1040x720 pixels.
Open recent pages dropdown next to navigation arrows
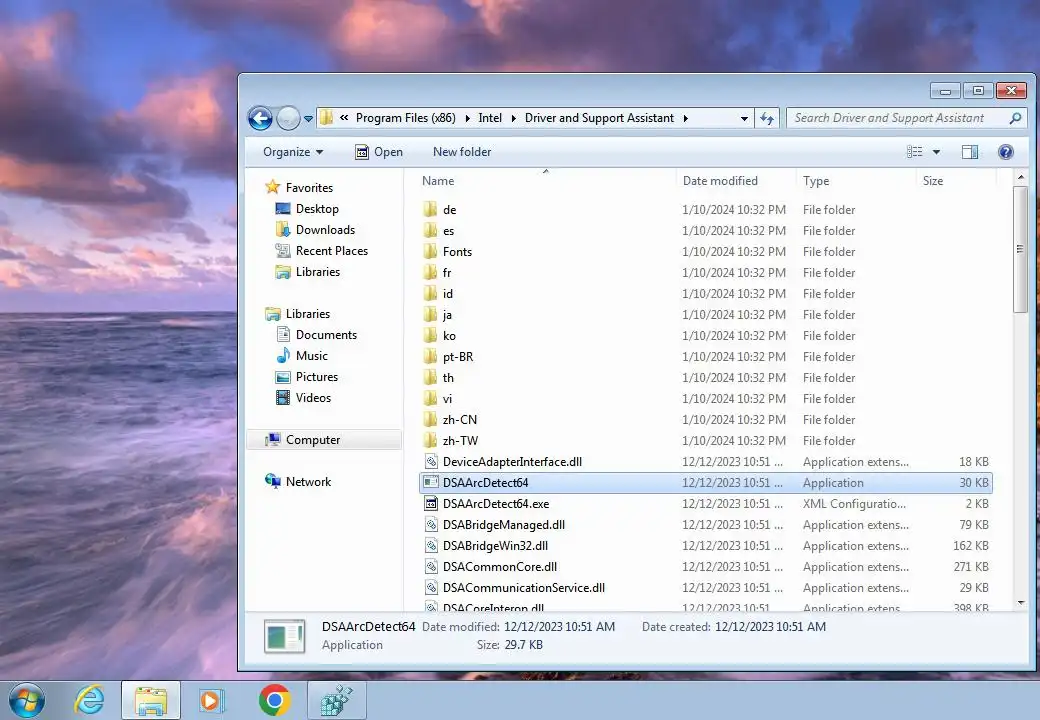[x=308, y=119]
